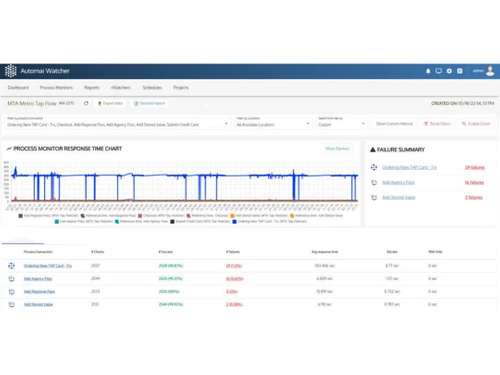Click failures count in Add Stored Value row

234,304
